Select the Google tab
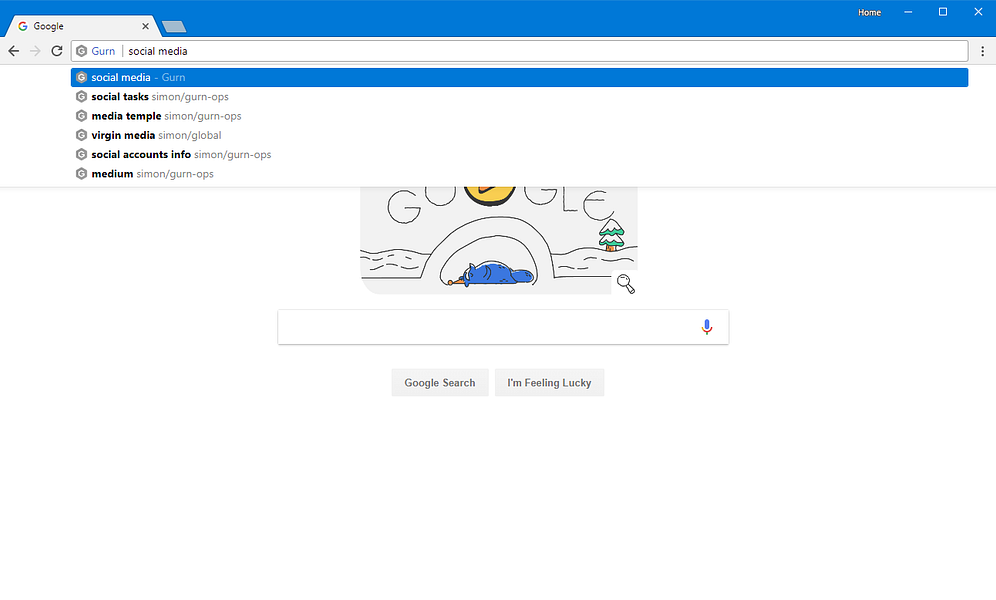The image size is (996, 600). click(81, 26)
